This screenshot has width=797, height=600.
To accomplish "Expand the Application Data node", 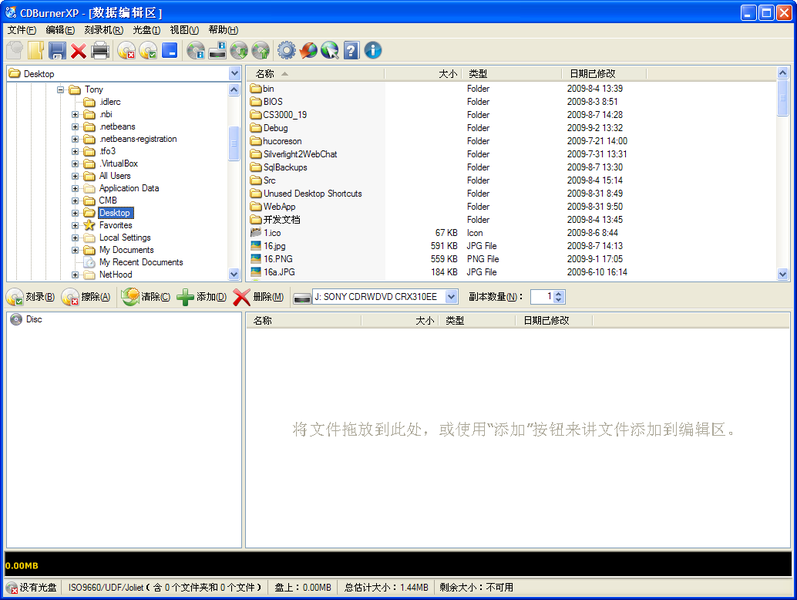I will click(75, 188).
